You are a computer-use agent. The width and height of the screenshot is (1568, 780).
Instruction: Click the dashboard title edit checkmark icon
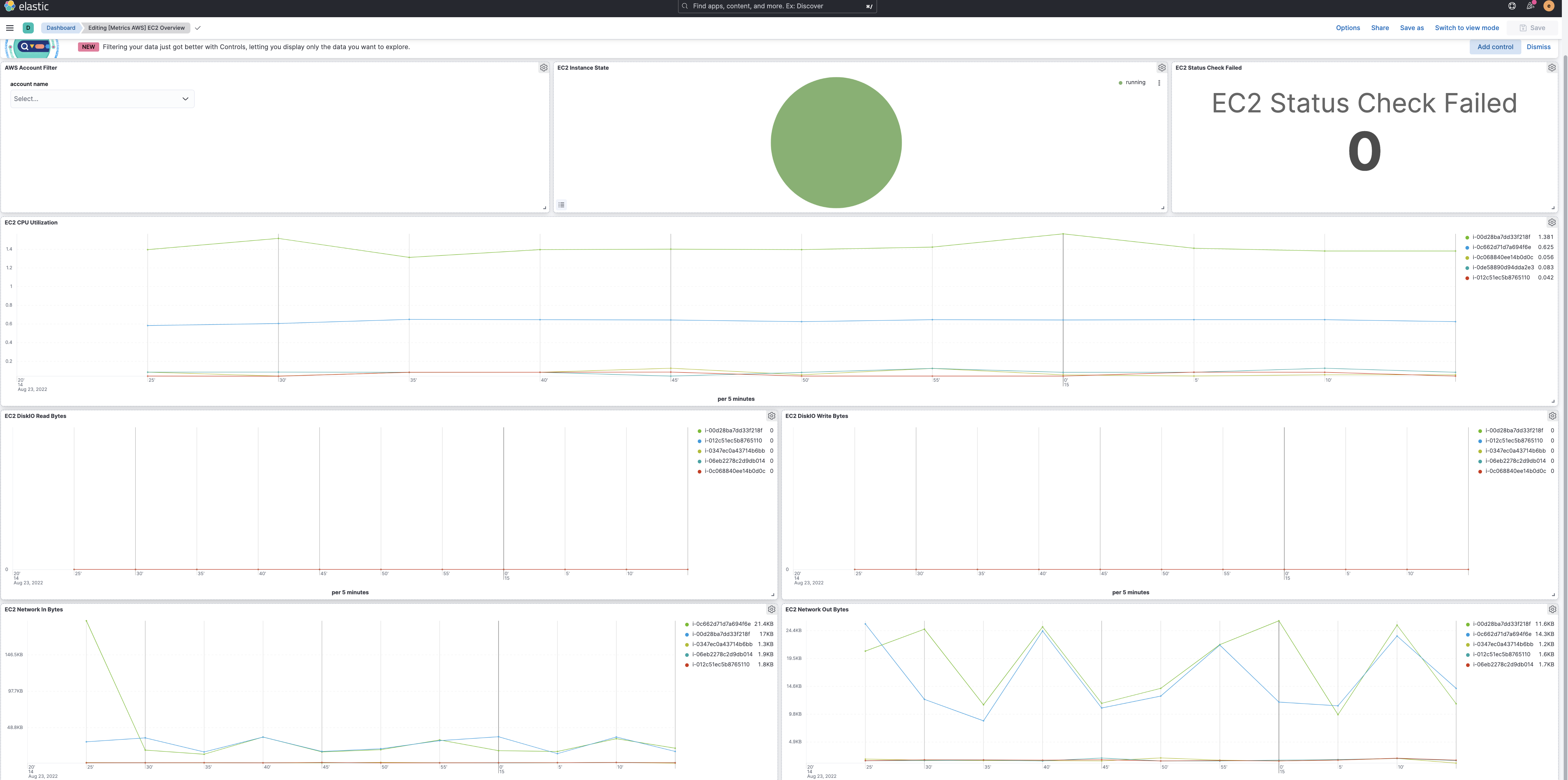click(198, 28)
